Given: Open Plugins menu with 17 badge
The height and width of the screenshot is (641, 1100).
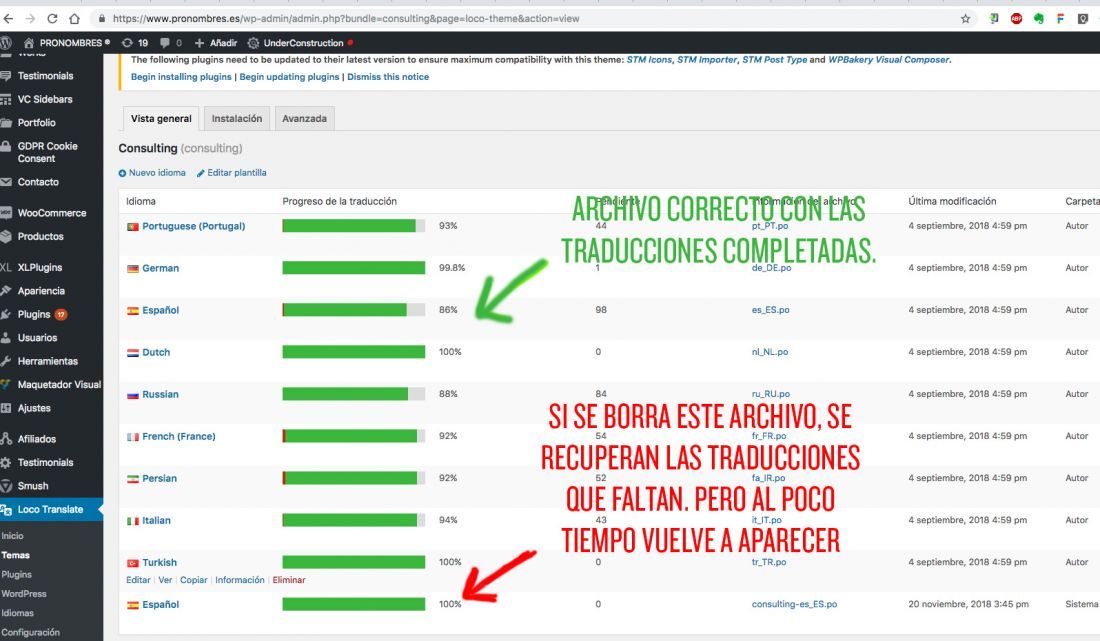Looking at the screenshot, I should (x=42, y=315).
